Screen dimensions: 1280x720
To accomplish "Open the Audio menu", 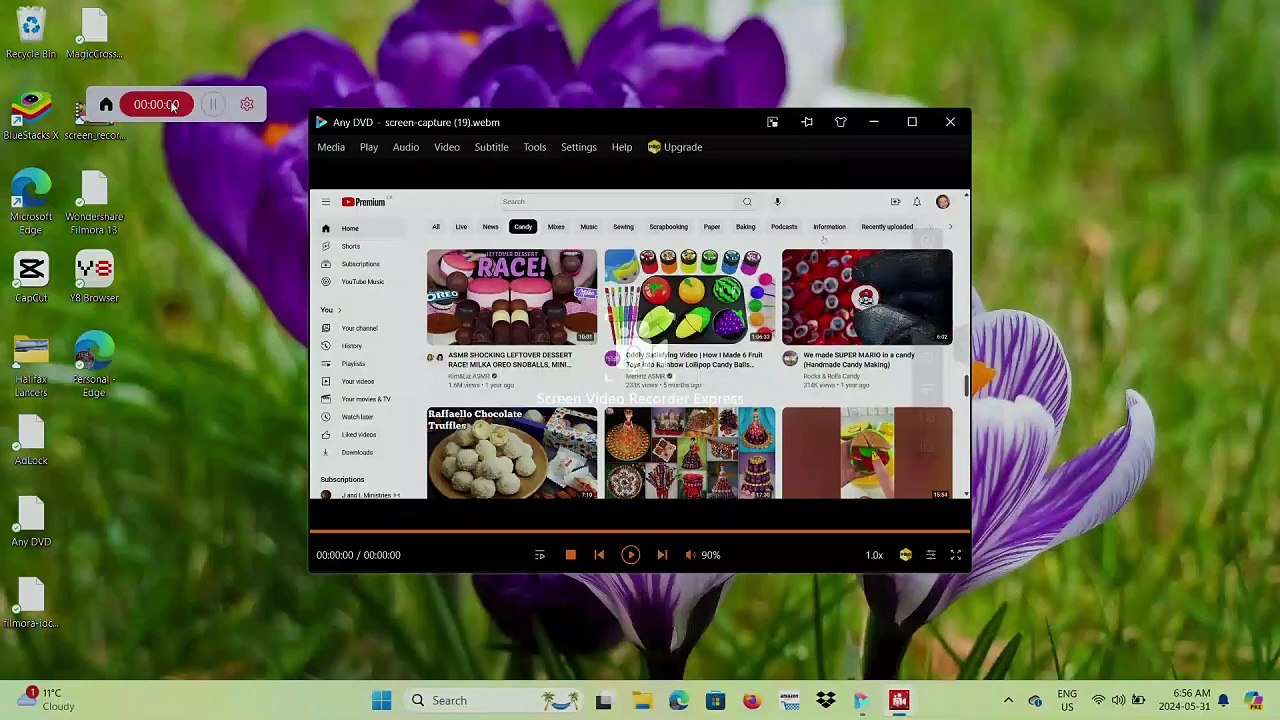I will click(406, 147).
